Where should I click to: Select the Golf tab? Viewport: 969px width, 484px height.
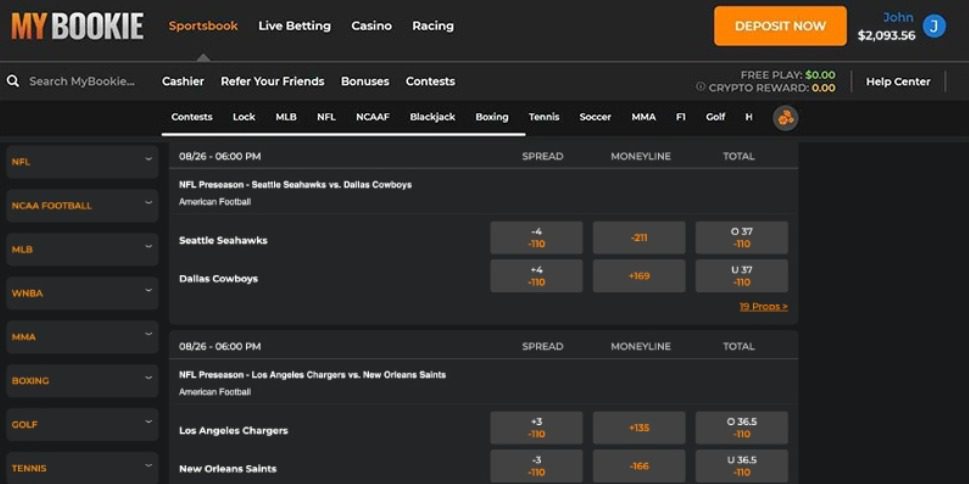tap(716, 117)
